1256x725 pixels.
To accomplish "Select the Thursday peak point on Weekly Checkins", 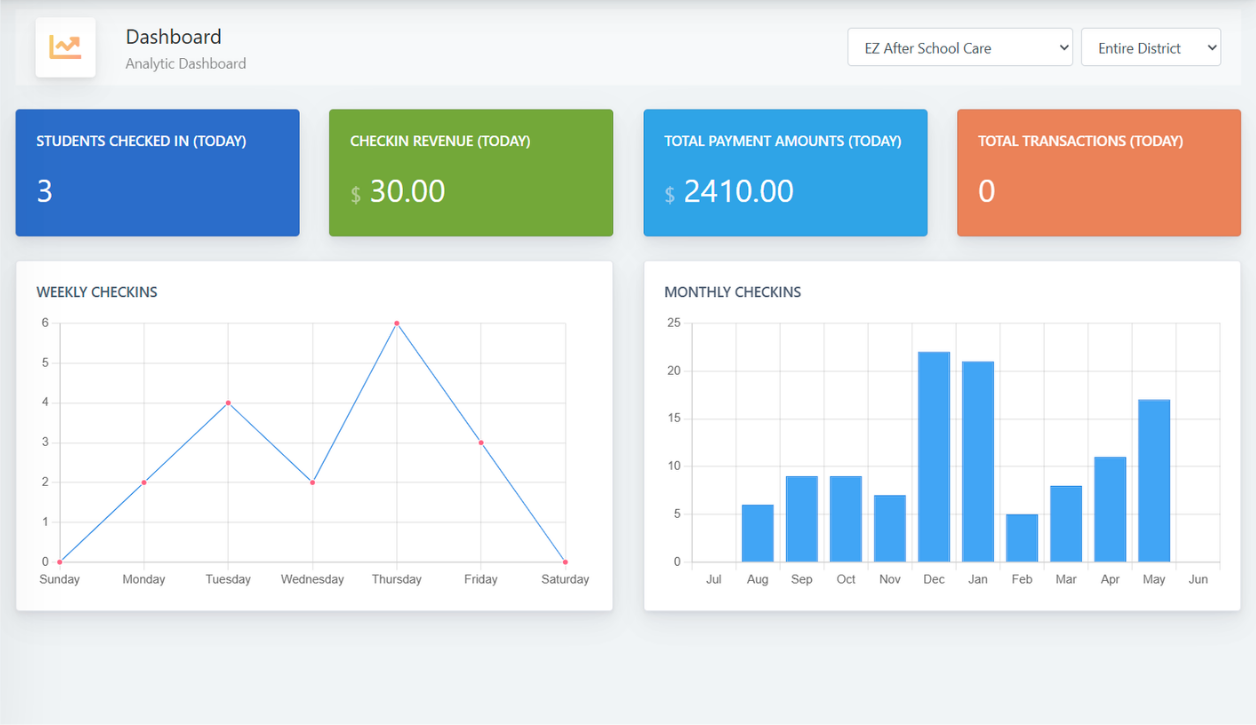I will [x=396, y=322].
